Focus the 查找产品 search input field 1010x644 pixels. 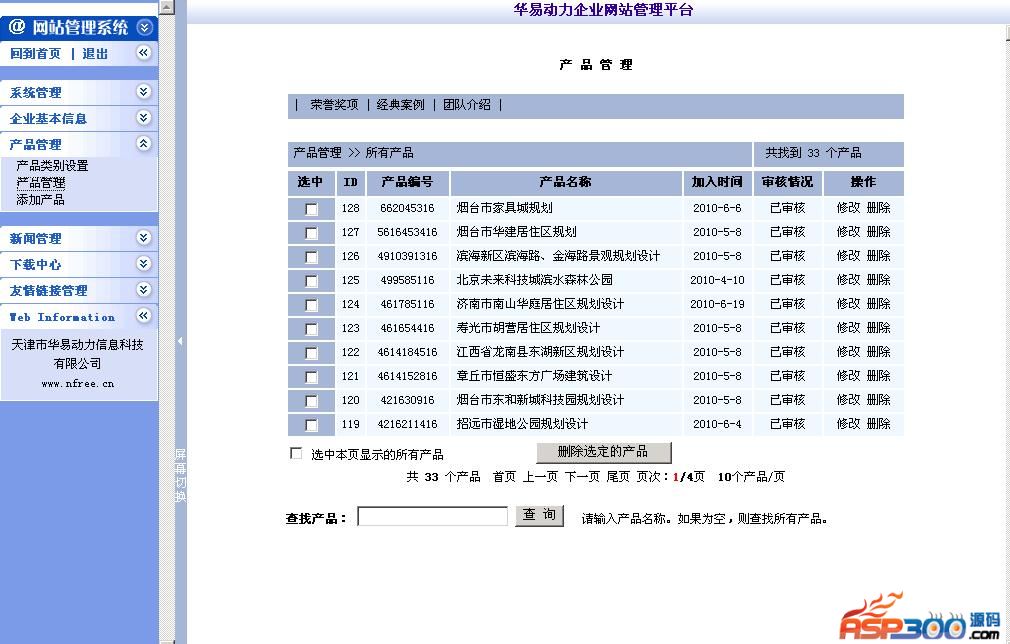[x=432, y=516]
